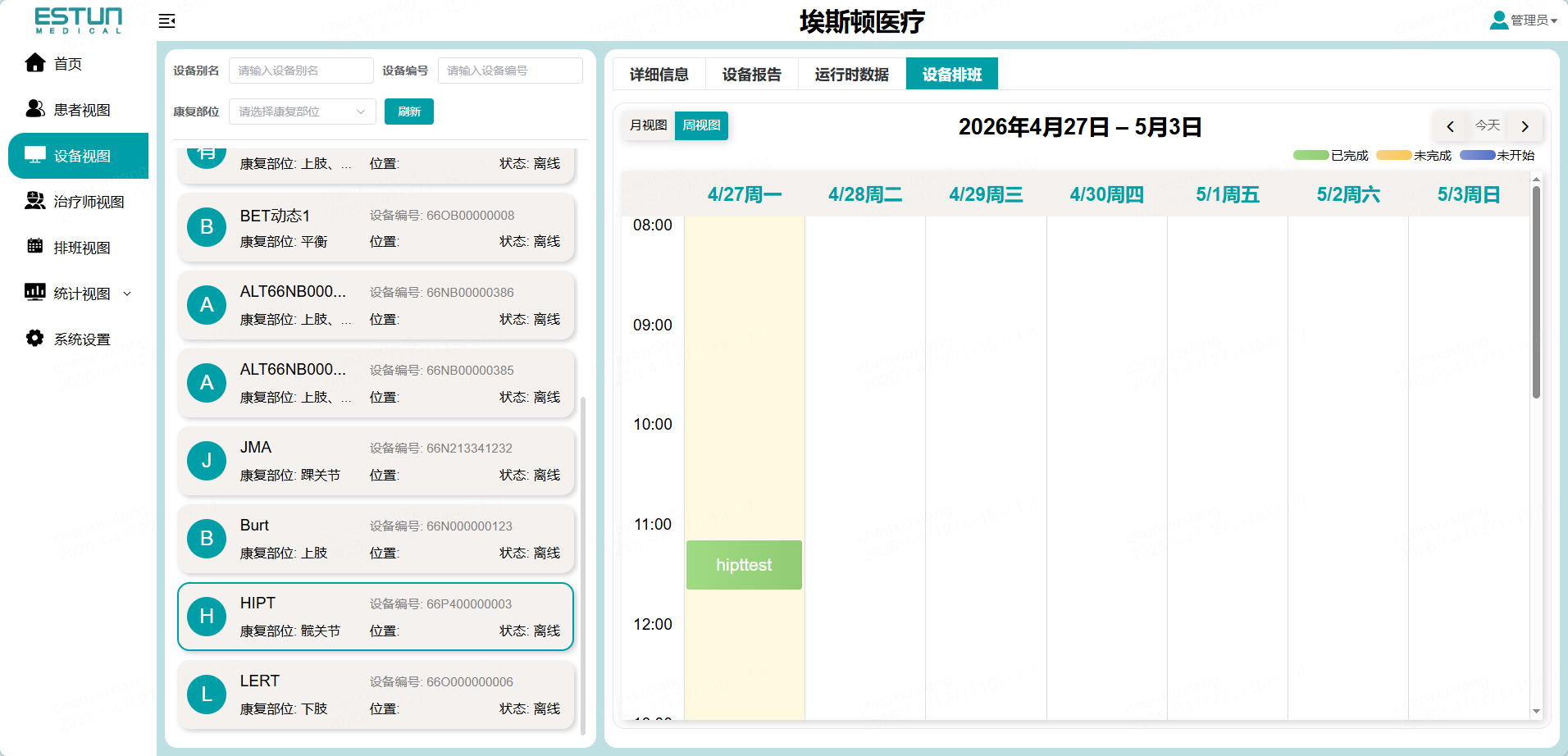1568x756 pixels.
Task: Switch to the 详细信息 tab
Action: coord(659,74)
